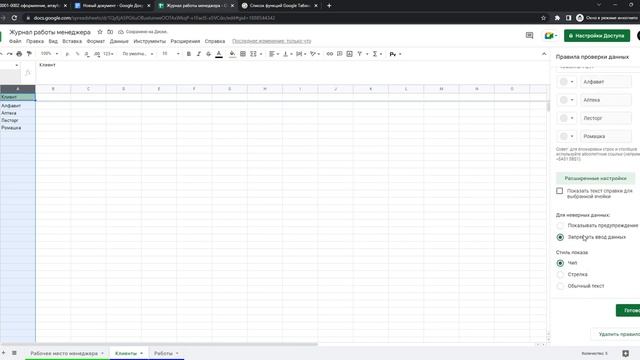The width and height of the screenshot is (640, 360).
Task: Choose the plain text display style
Action: 560,286
